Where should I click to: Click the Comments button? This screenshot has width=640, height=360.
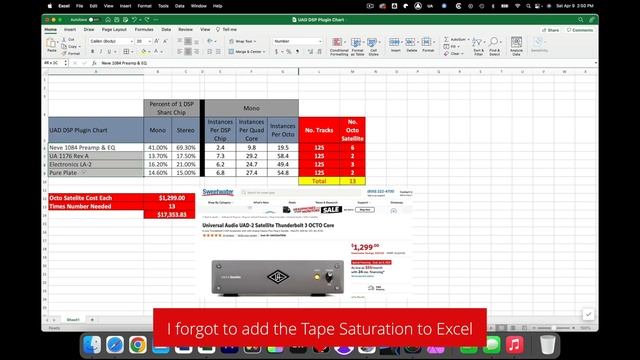[580, 30]
